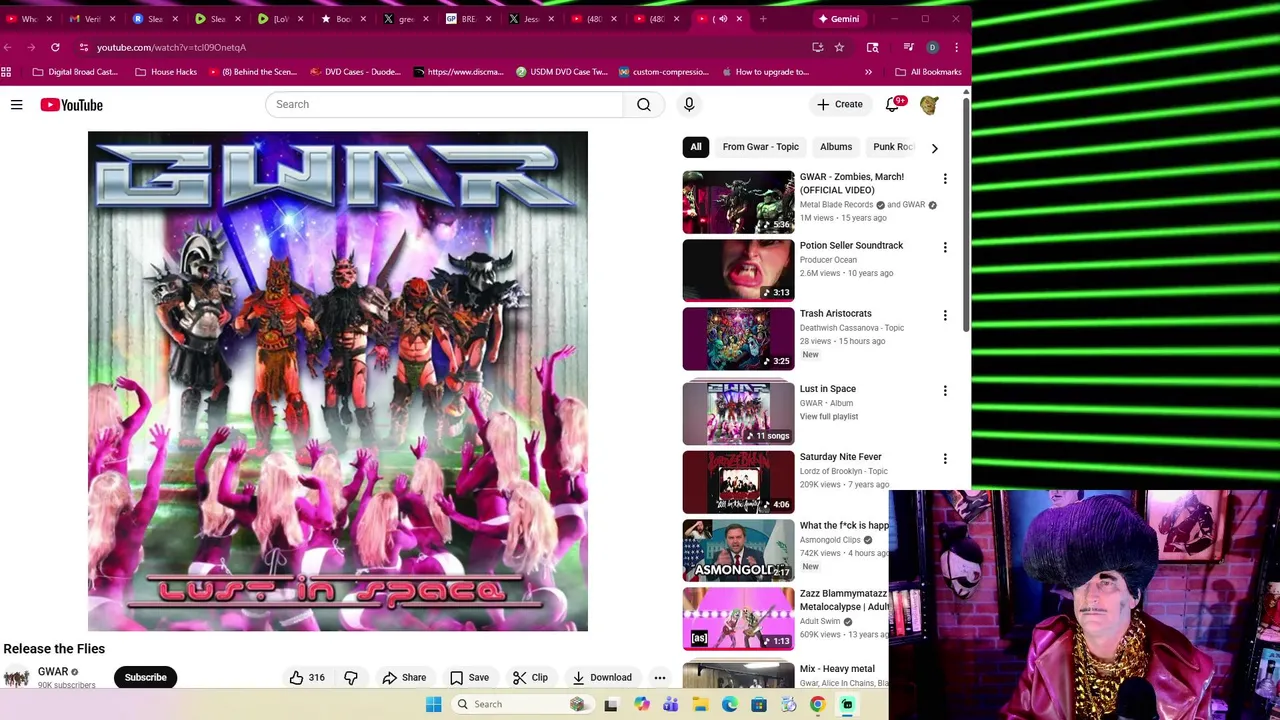Start voice search with microphone icon
This screenshot has height=720, width=1280.
point(689,104)
